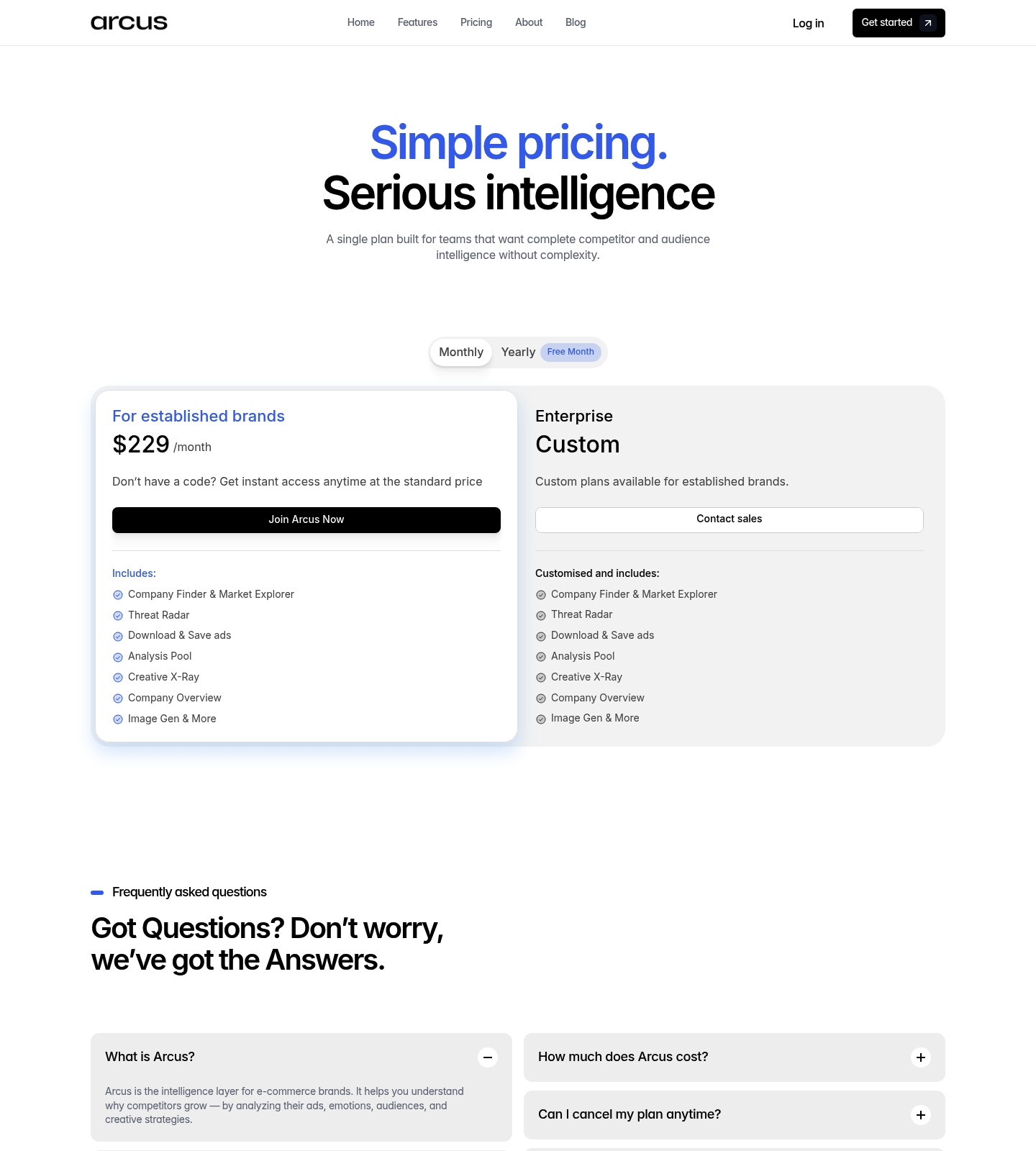This screenshot has height=1151, width=1036.
Task: Click the checkmark icon next to Image Gen & More
Action: 118,719
